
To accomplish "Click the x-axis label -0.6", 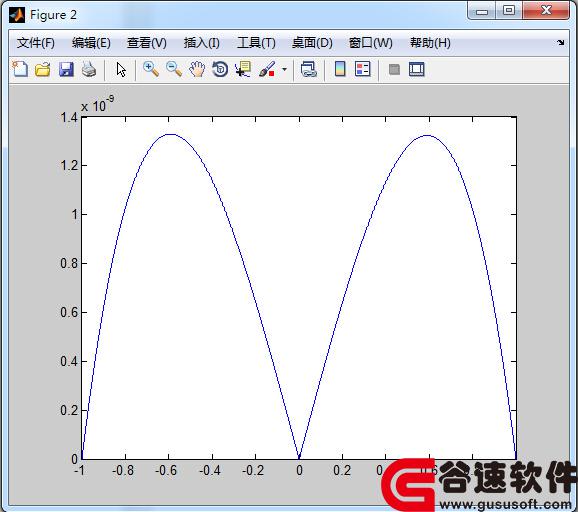I will click(x=166, y=470).
